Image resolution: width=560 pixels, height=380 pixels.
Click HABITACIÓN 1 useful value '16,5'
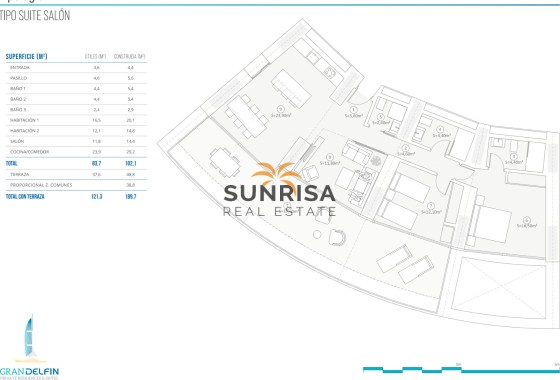[x=96, y=120]
